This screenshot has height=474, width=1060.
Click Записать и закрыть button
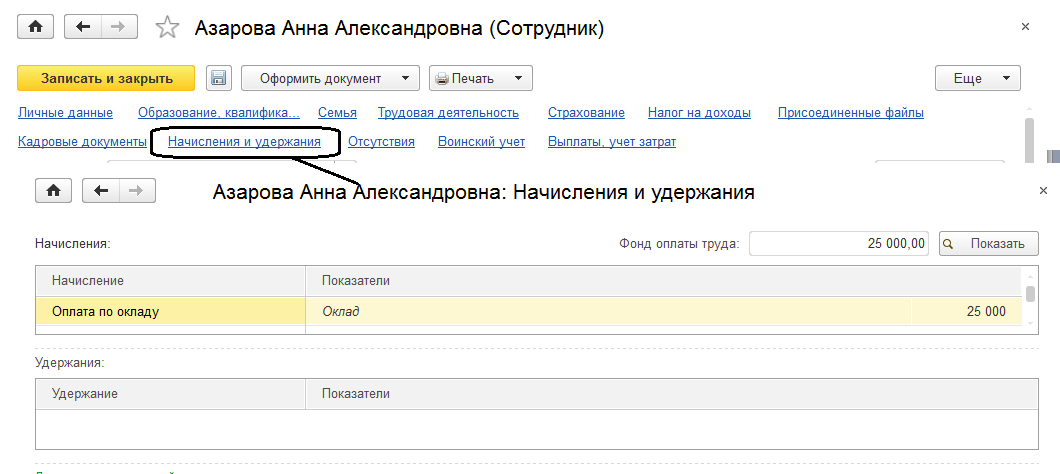(106, 78)
